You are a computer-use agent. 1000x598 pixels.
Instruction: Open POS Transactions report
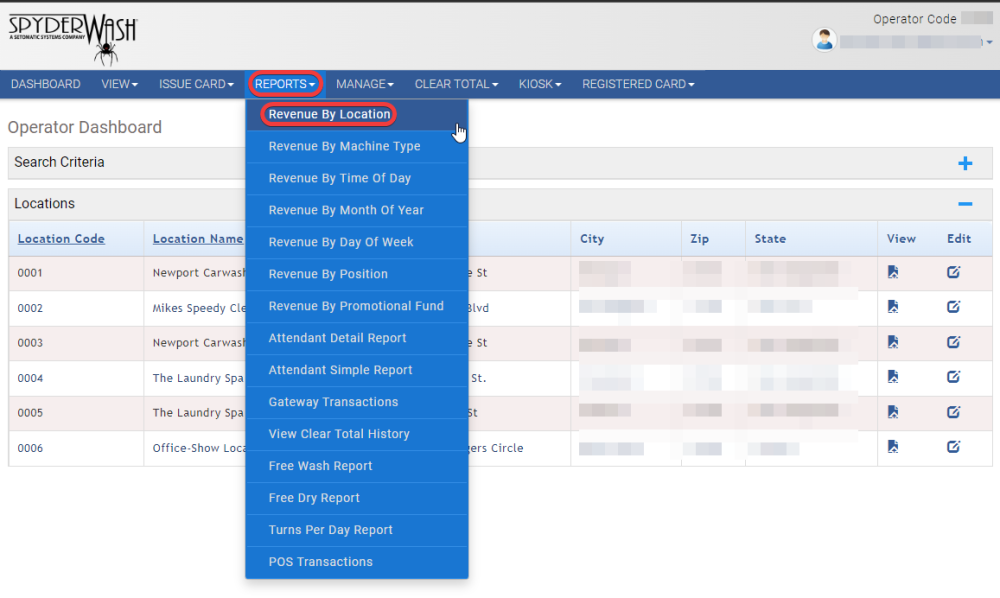point(357,562)
